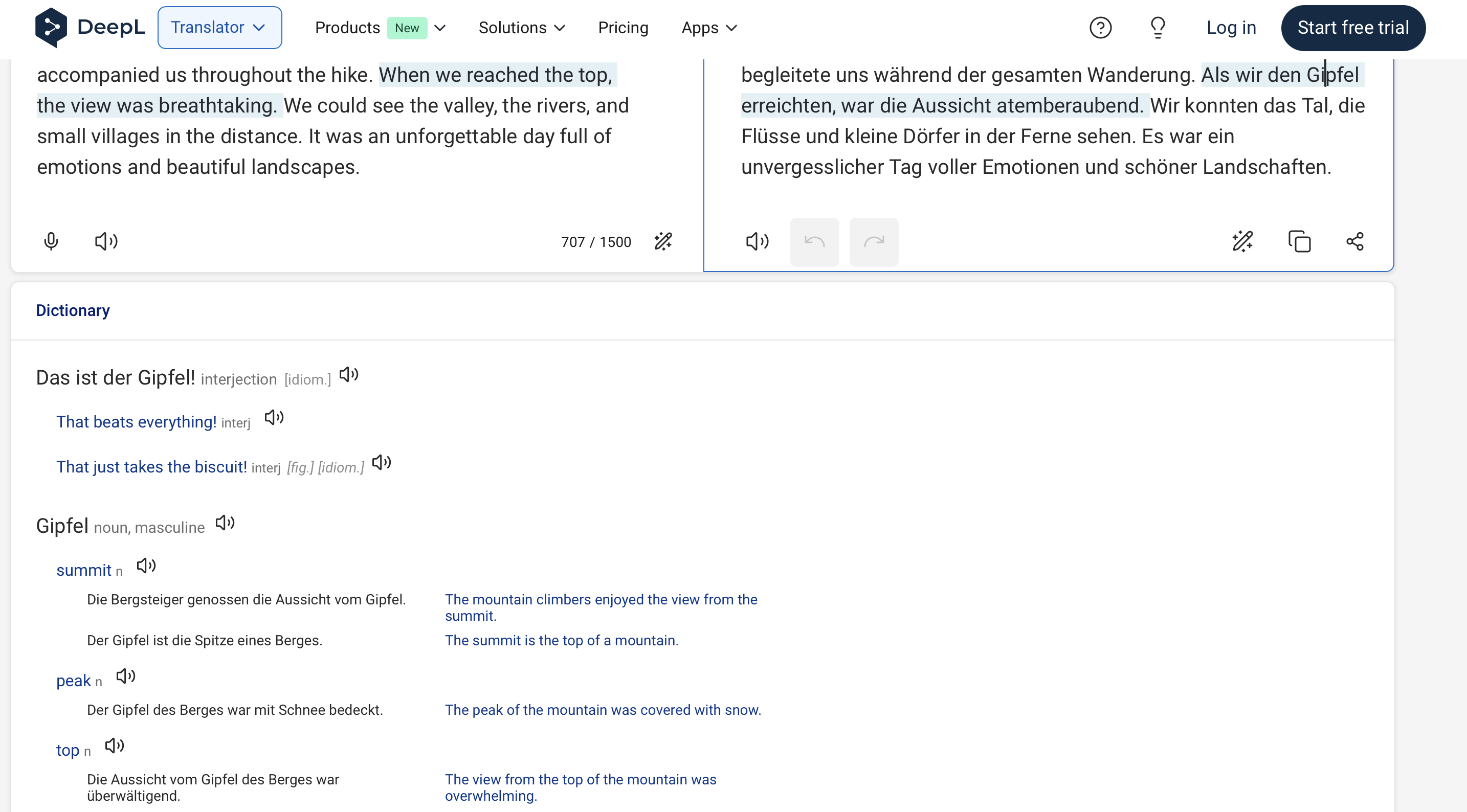Screen dimensions: 1467x812
Task: Play source text audio with speaker icon
Action: point(106,241)
